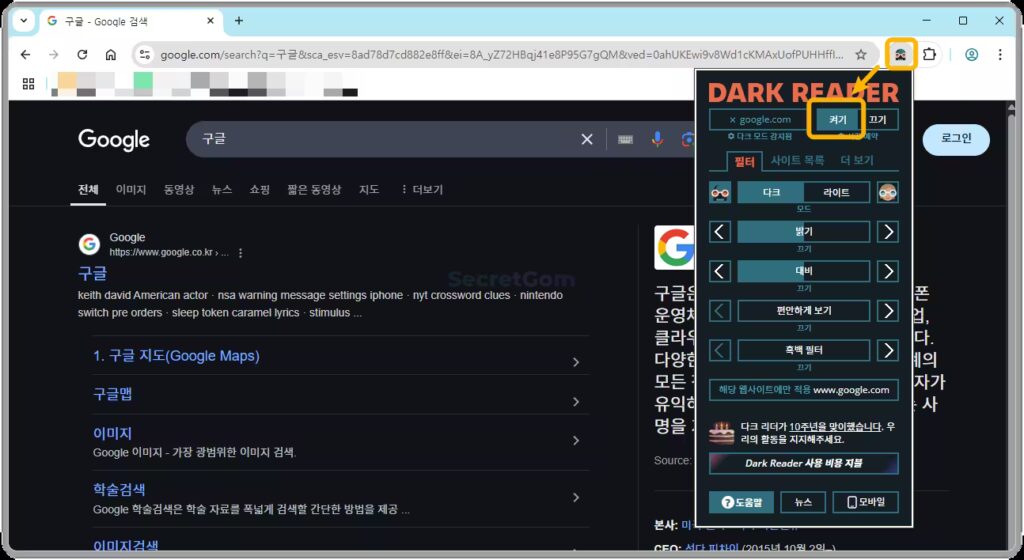
Task: Open the Dark Reader extension icon
Action: [901, 55]
